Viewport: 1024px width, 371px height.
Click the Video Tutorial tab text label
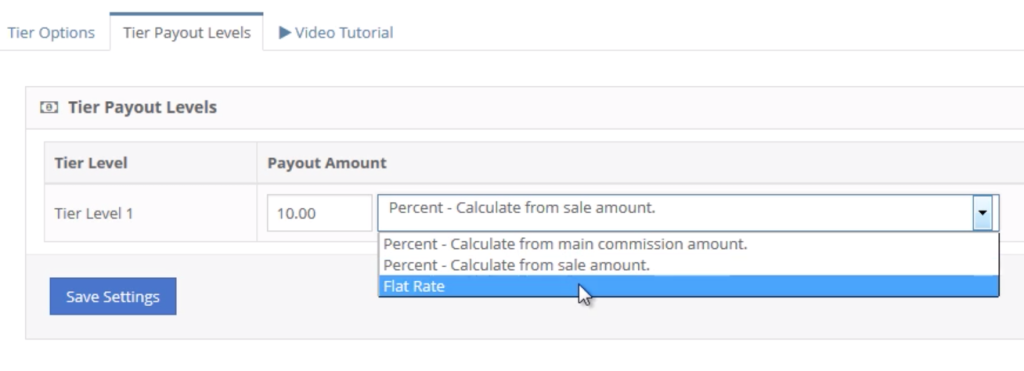(x=344, y=32)
